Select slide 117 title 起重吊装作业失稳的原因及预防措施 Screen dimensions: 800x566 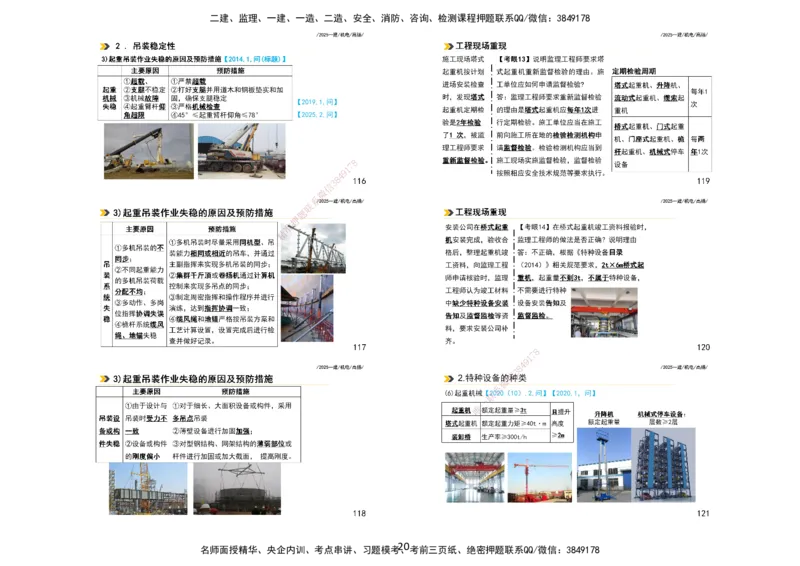tap(193, 212)
